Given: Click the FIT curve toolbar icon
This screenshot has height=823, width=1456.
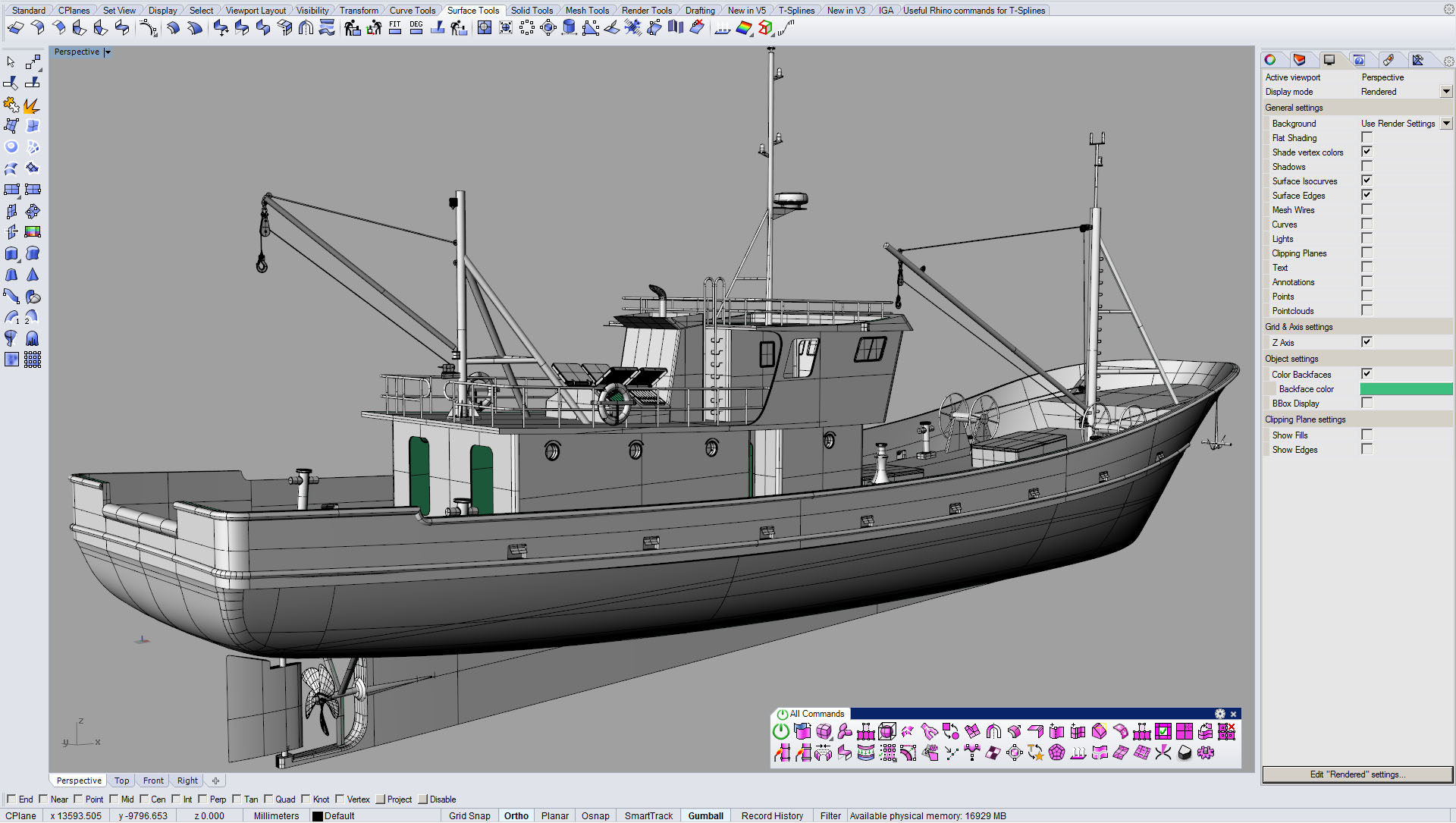Looking at the screenshot, I should 394,28.
